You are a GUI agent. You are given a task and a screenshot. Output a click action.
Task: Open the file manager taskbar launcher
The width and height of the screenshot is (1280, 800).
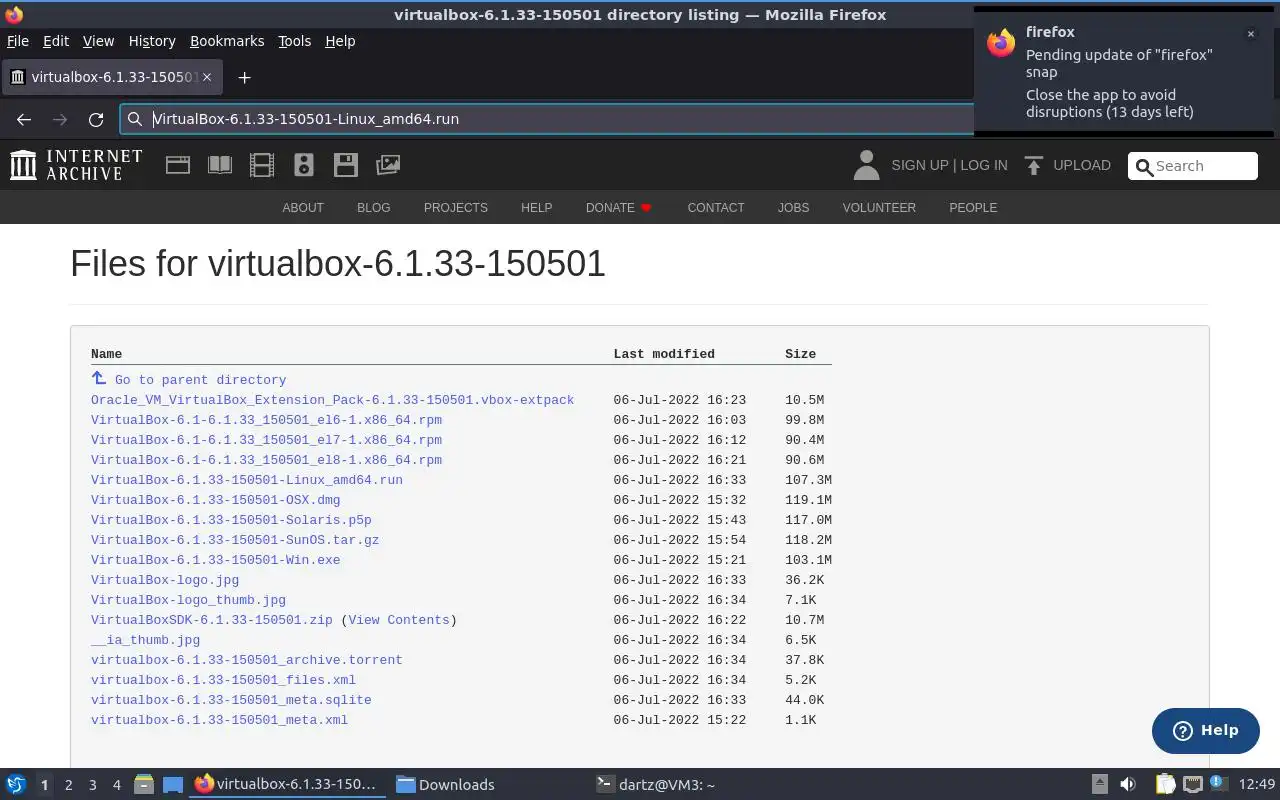click(x=144, y=785)
